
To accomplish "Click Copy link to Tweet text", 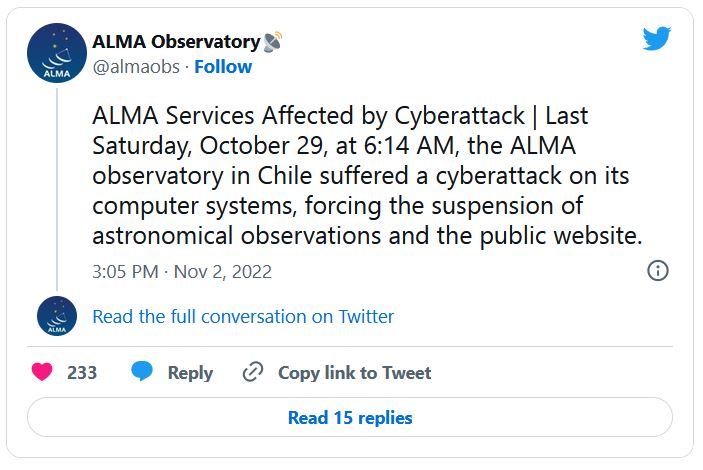I will pos(354,373).
